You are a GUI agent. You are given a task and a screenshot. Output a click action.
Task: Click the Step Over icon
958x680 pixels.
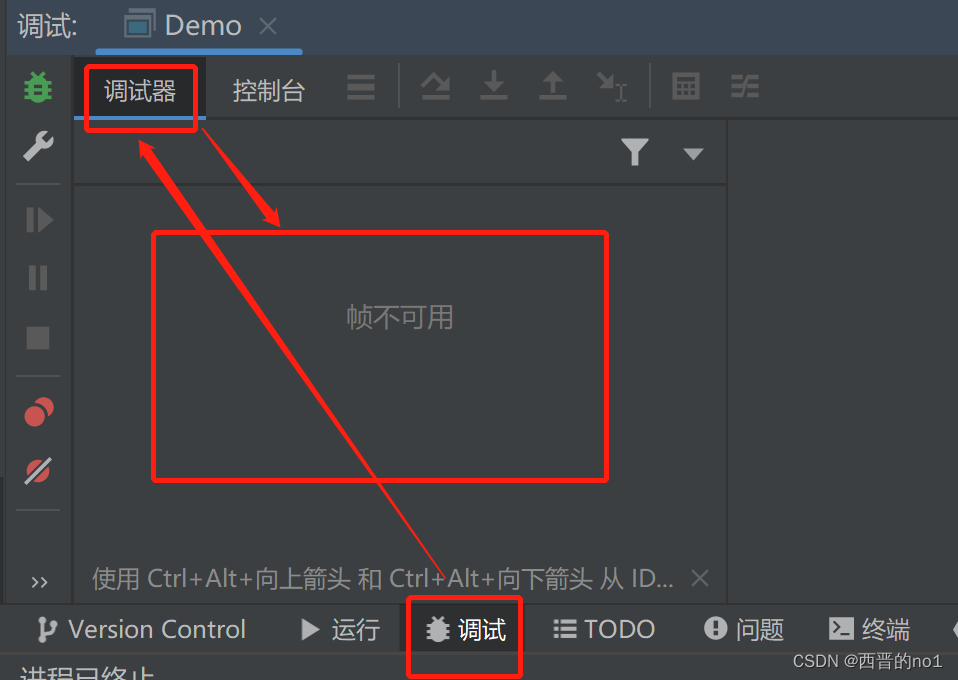tap(436, 87)
